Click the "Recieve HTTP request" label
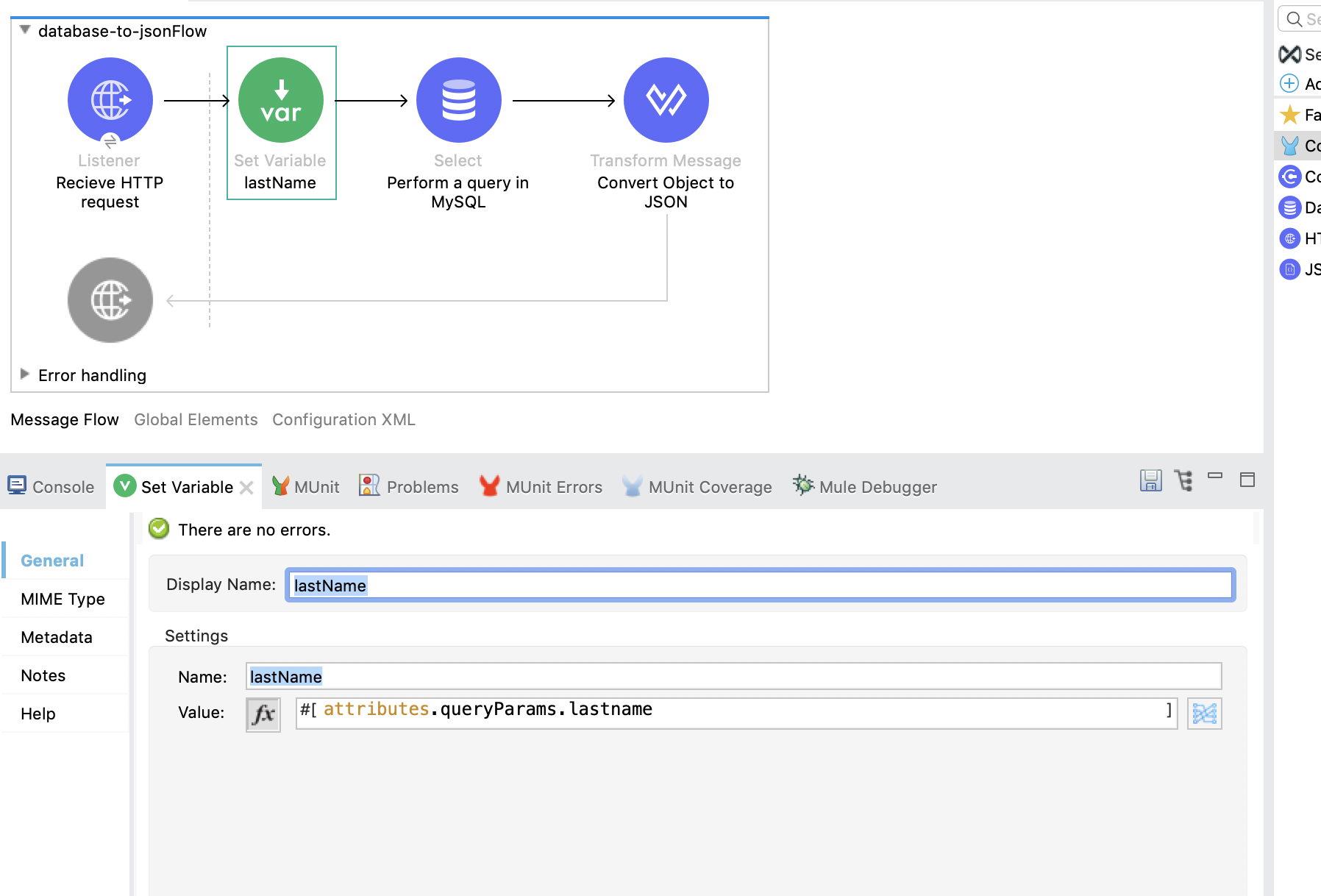 (x=110, y=192)
